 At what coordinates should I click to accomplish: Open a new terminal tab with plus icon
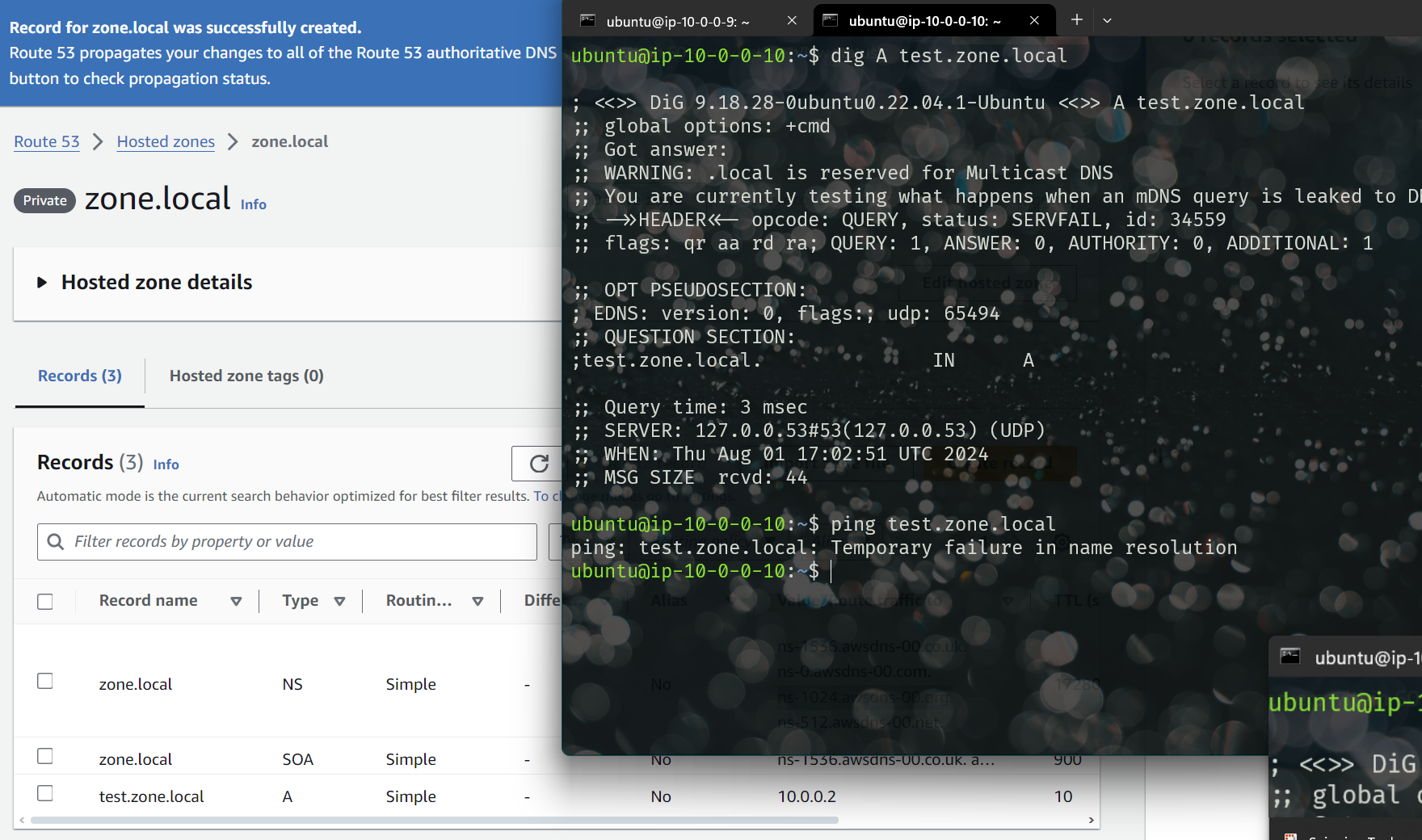[x=1077, y=20]
